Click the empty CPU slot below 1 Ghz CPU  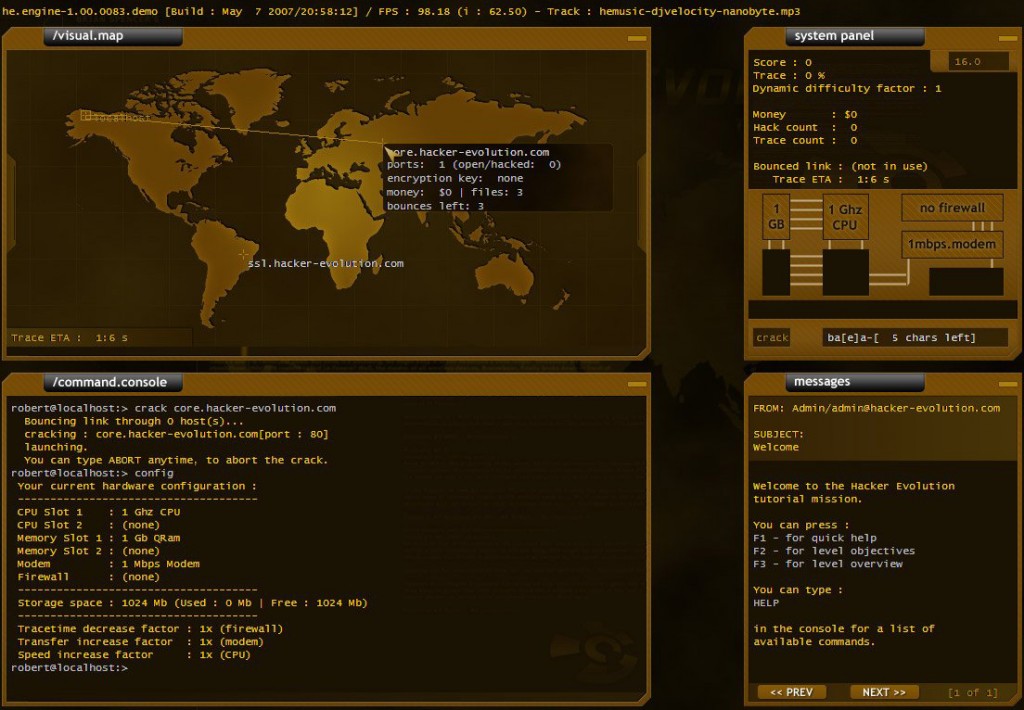click(x=845, y=272)
